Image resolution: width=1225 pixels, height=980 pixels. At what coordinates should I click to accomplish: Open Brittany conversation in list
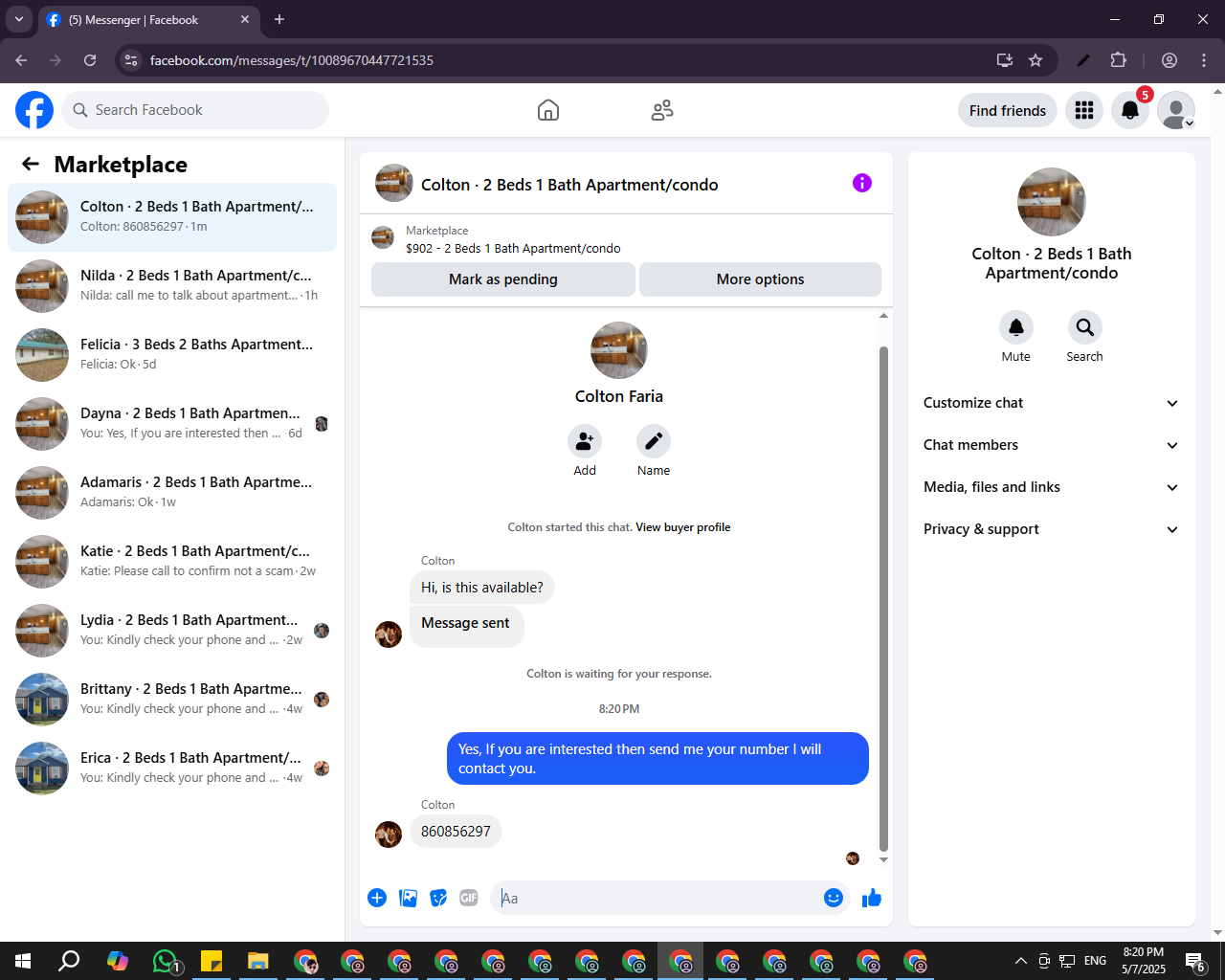coord(172,700)
